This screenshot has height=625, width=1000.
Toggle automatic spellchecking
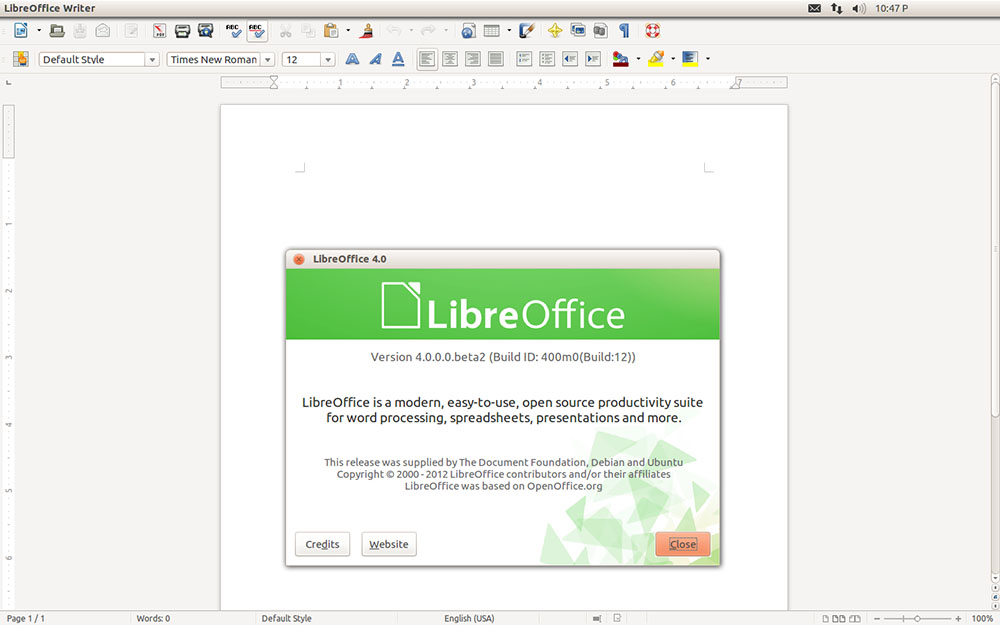pyautogui.click(x=257, y=31)
